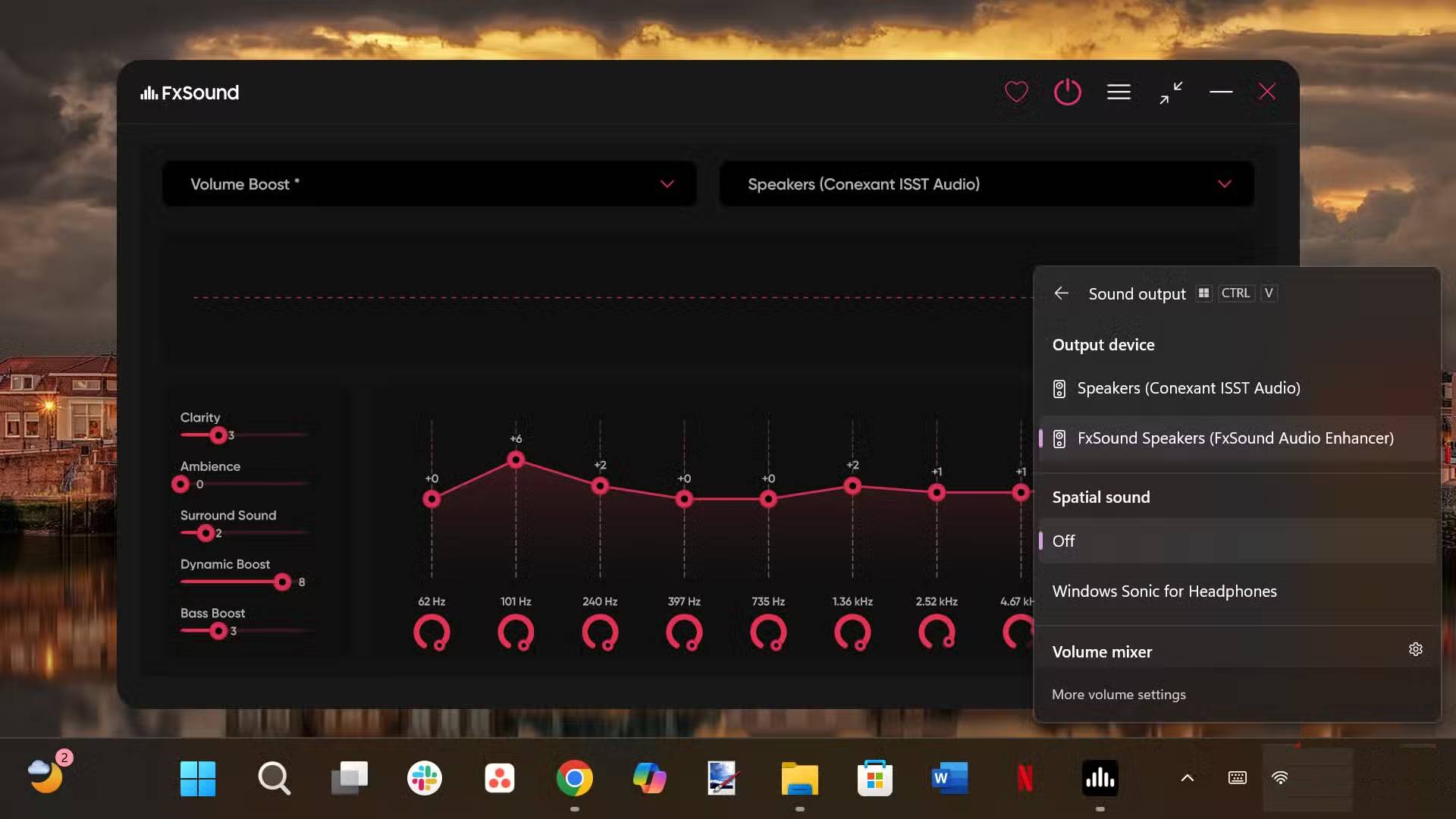Expand the Speakers output device dropdown
Screen dimensions: 1456x819
[x=1224, y=184]
